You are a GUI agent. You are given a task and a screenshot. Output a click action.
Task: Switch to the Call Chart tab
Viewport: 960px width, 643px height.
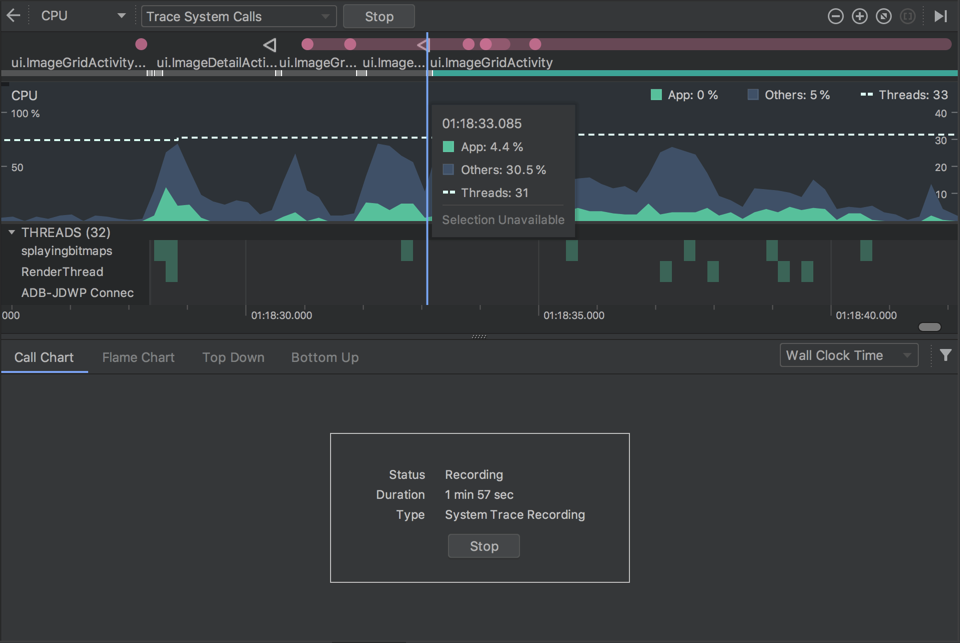(x=44, y=358)
